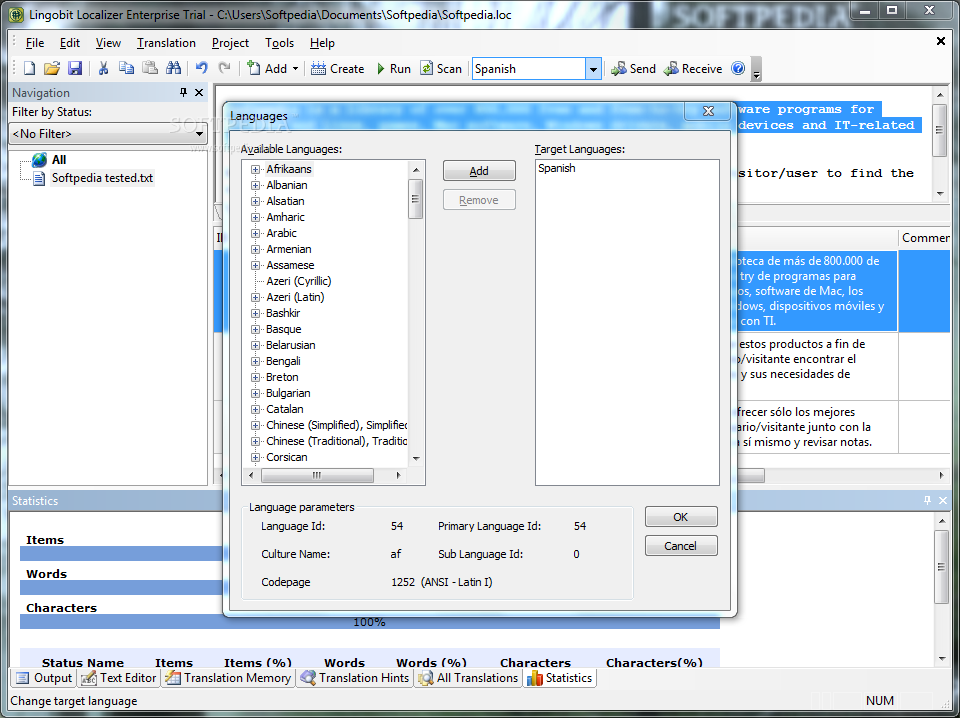Undo the last action via toolbar arrow
The width and height of the screenshot is (960, 718).
click(x=201, y=69)
